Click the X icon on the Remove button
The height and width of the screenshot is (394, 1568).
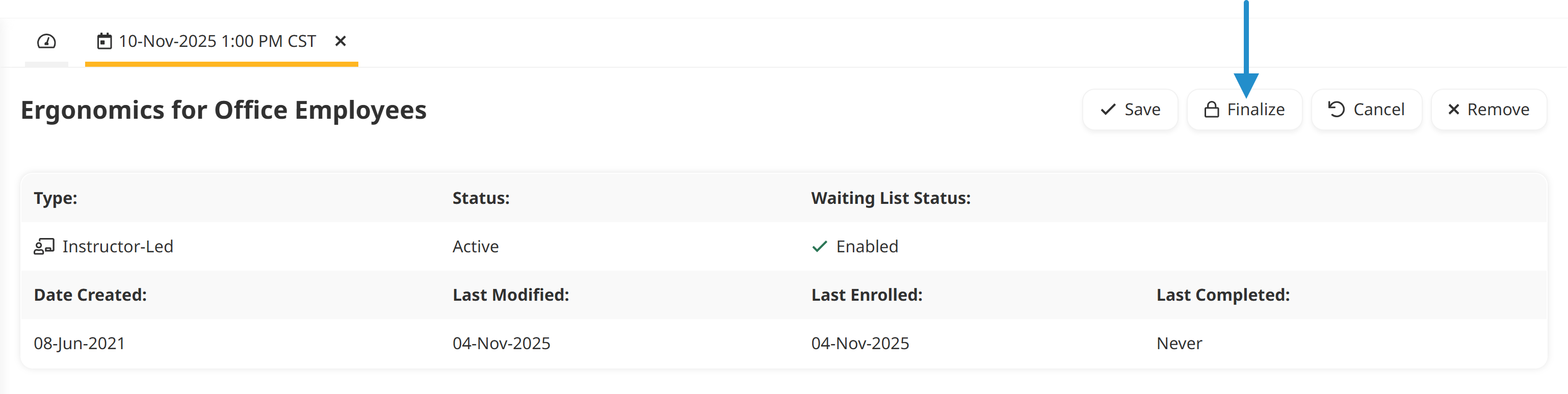[x=1454, y=110]
